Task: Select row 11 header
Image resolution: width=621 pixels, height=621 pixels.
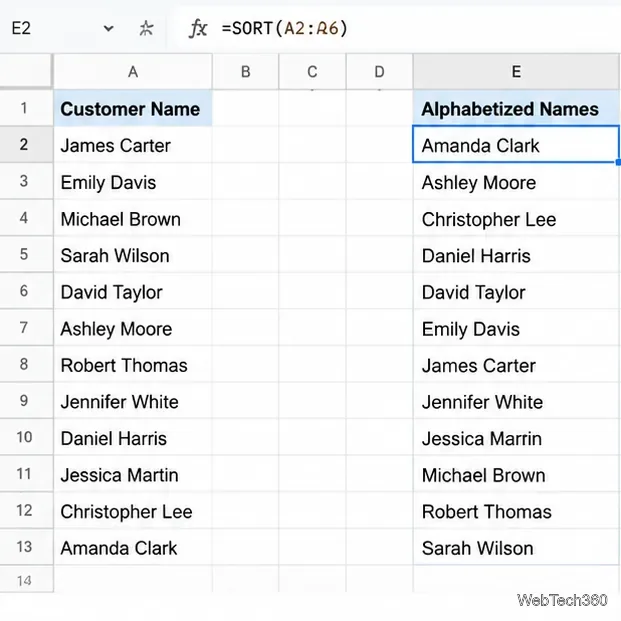Action: coord(26,474)
